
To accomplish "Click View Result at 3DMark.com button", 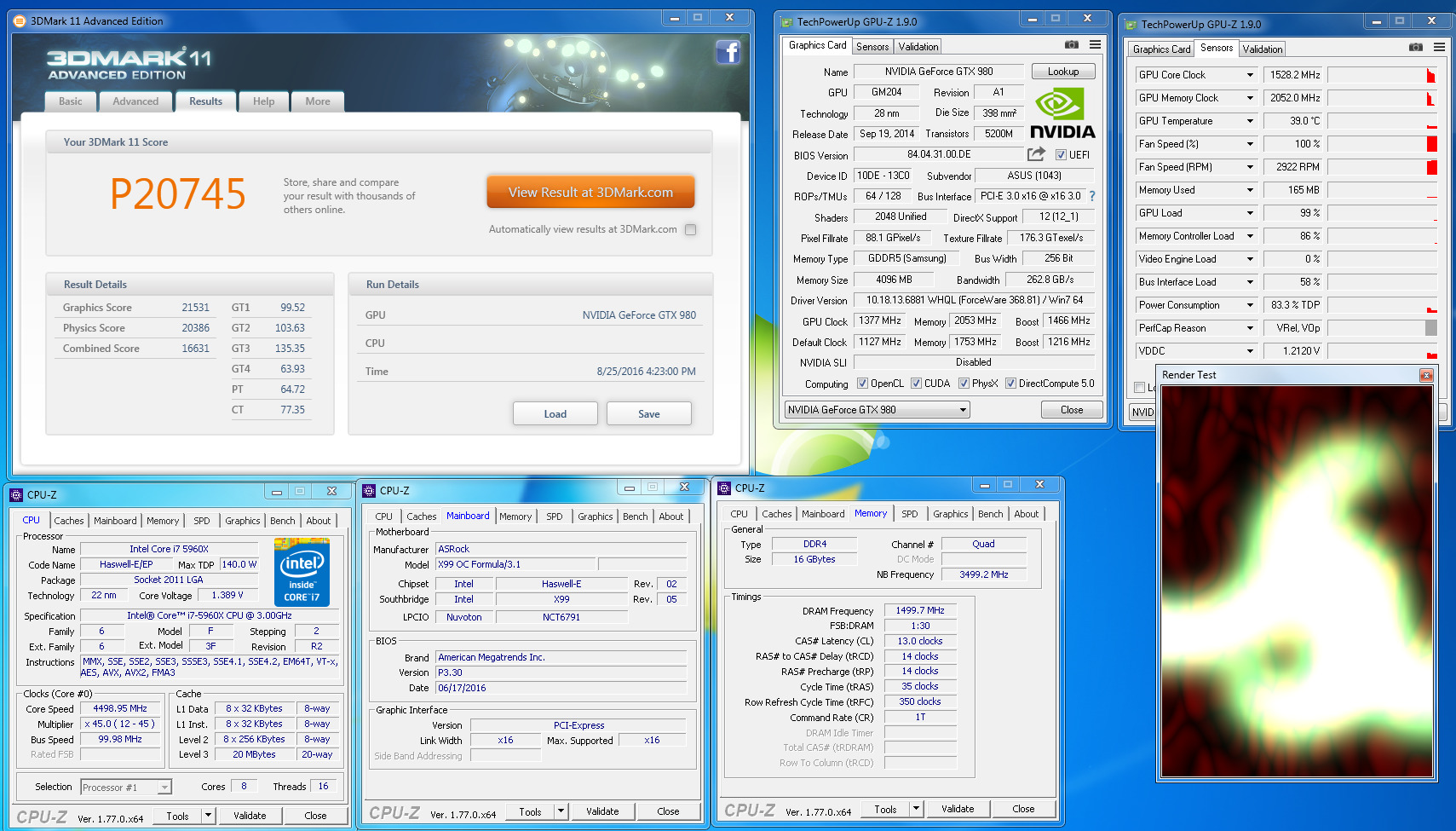I will pyautogui.click(x=590, y=193).
